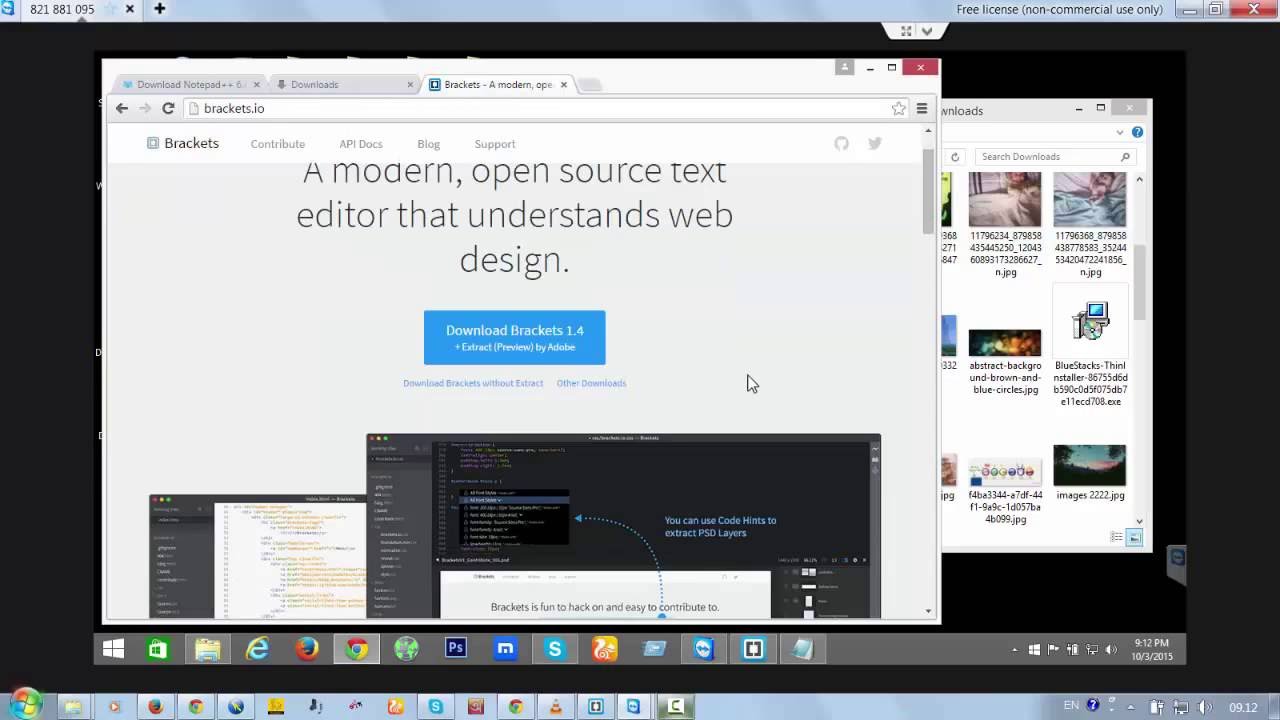Click the Other Downloads link
Image resolution: width=1280 pixels, height=720 pixels.
tap(591, 383)
